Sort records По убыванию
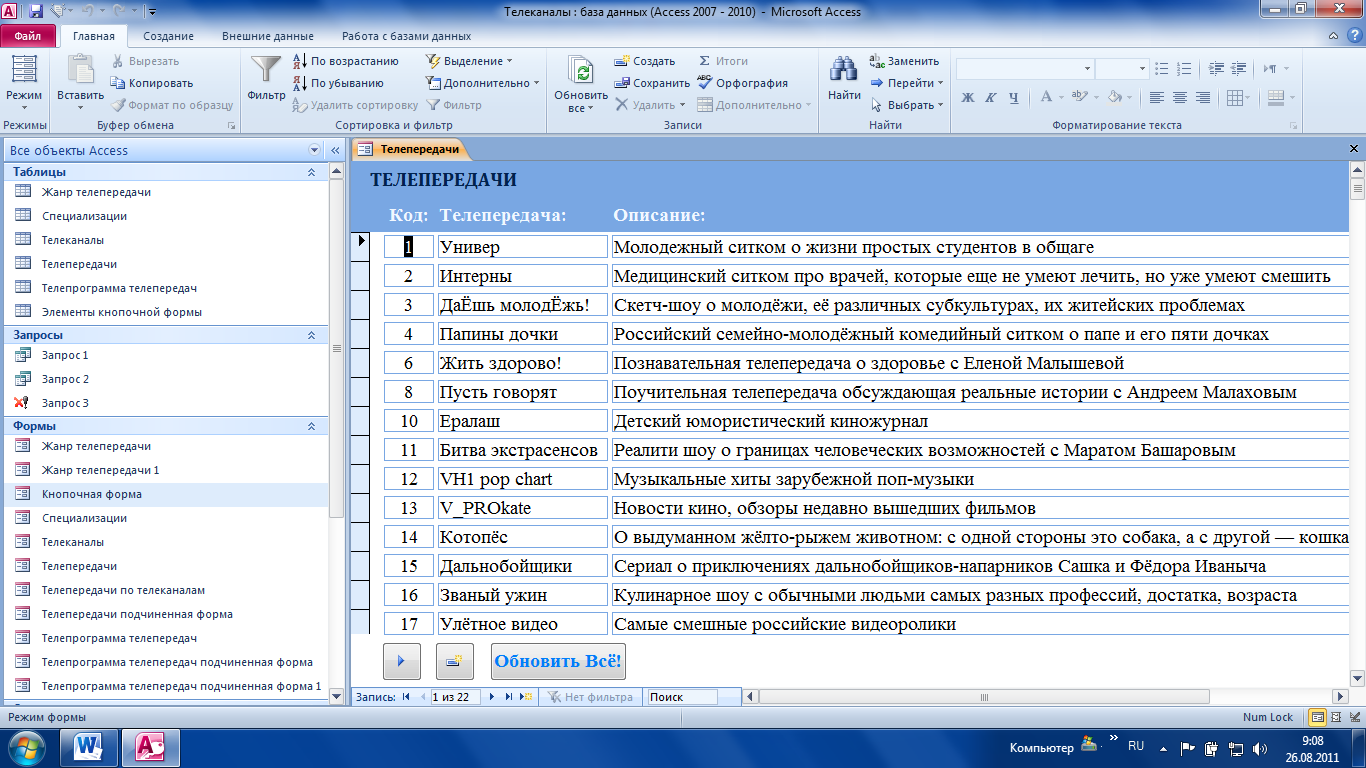The height and width of the screenshot is (768, 1366). (x=338, y=83)
